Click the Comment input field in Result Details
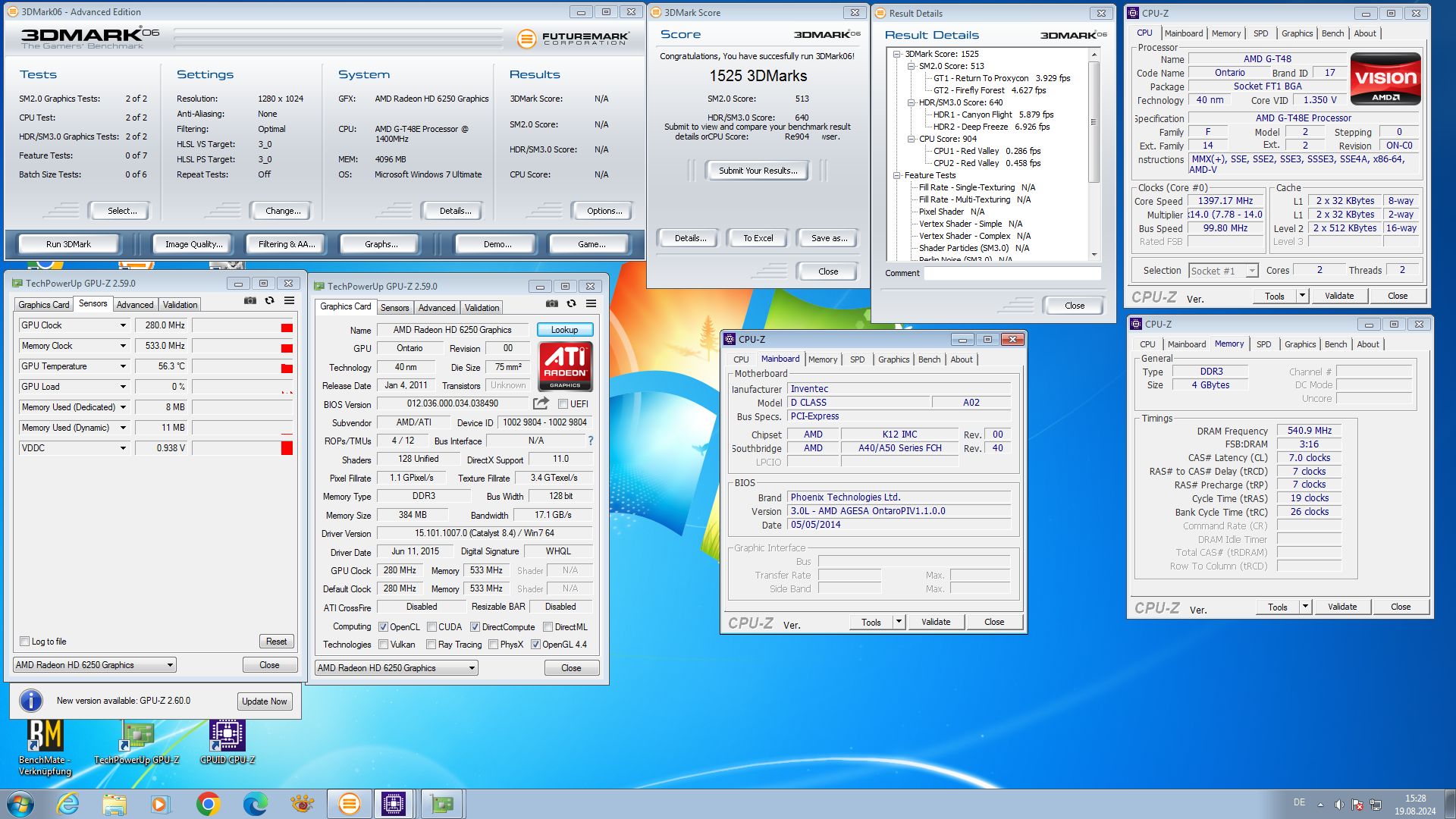Image resolution: width=1456 pixels, height=819 pixels. 1012,273
